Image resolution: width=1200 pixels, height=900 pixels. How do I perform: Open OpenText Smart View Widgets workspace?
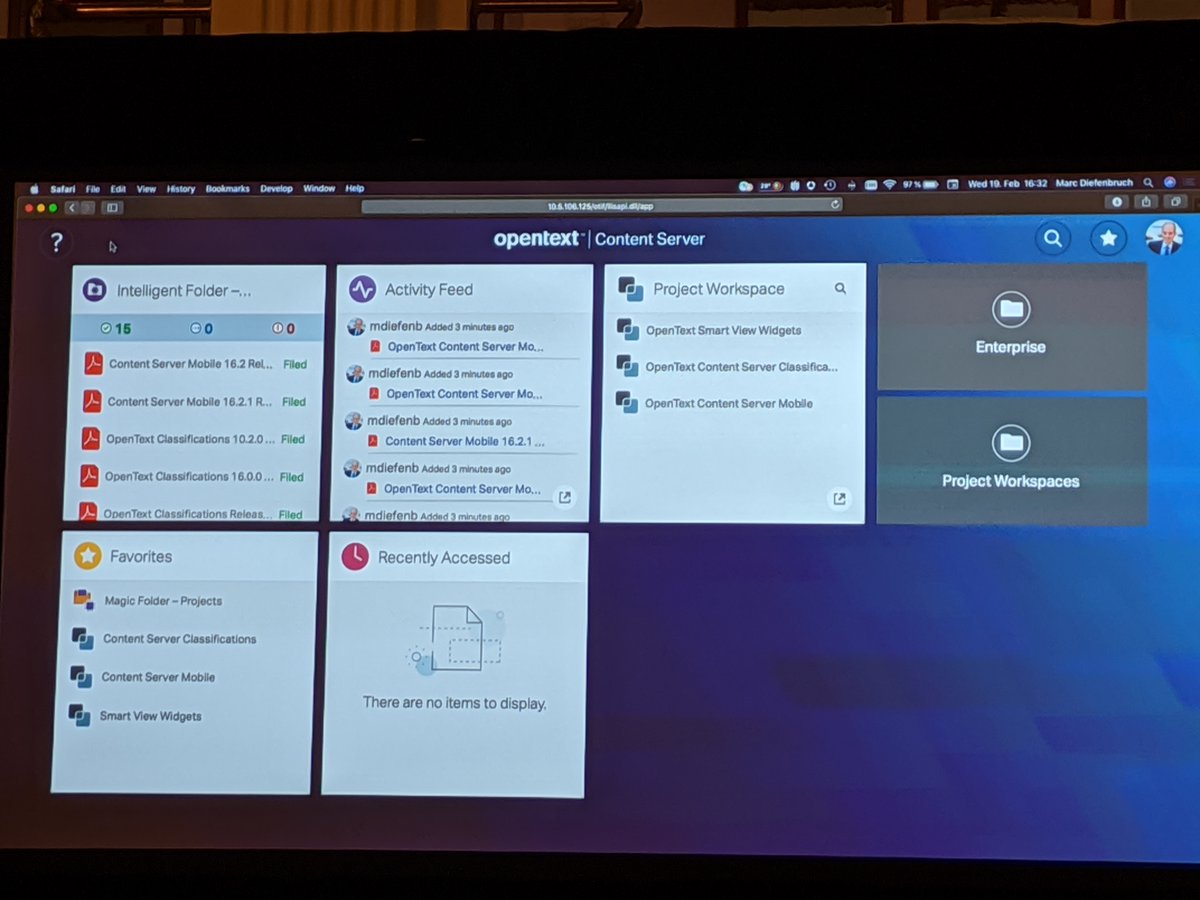[x=724, y=330]
